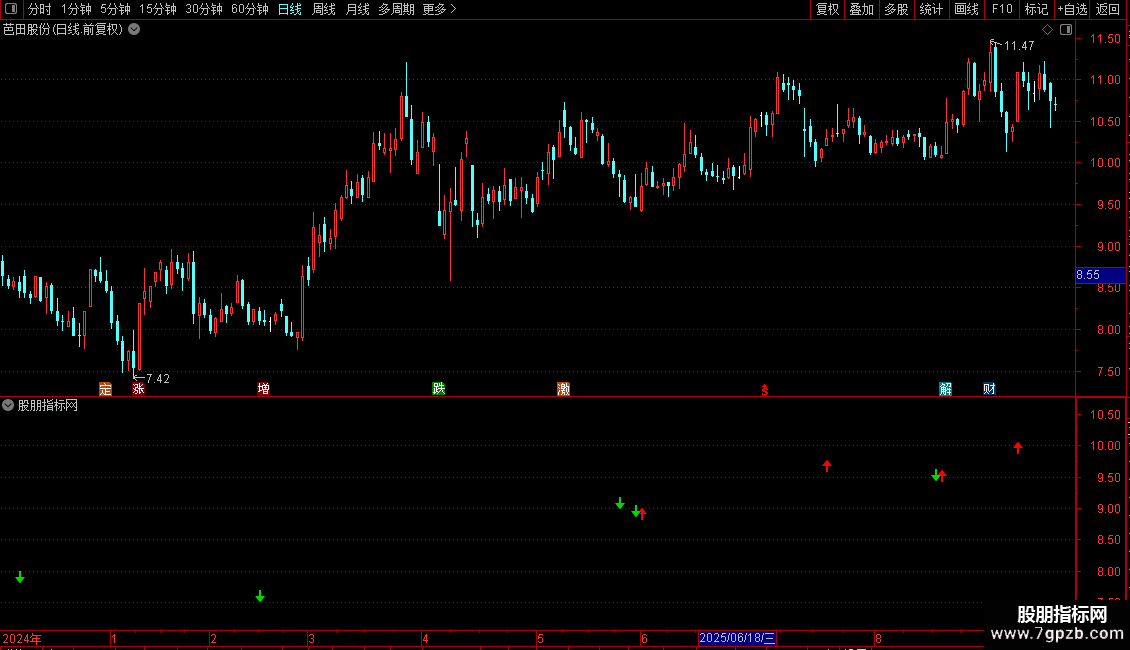Click the 财 event marker icon

pos(989,389)
